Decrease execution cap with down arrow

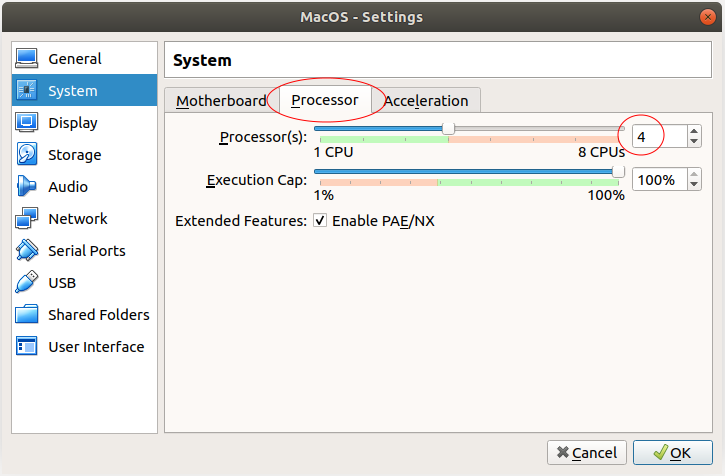coord(694,185)
